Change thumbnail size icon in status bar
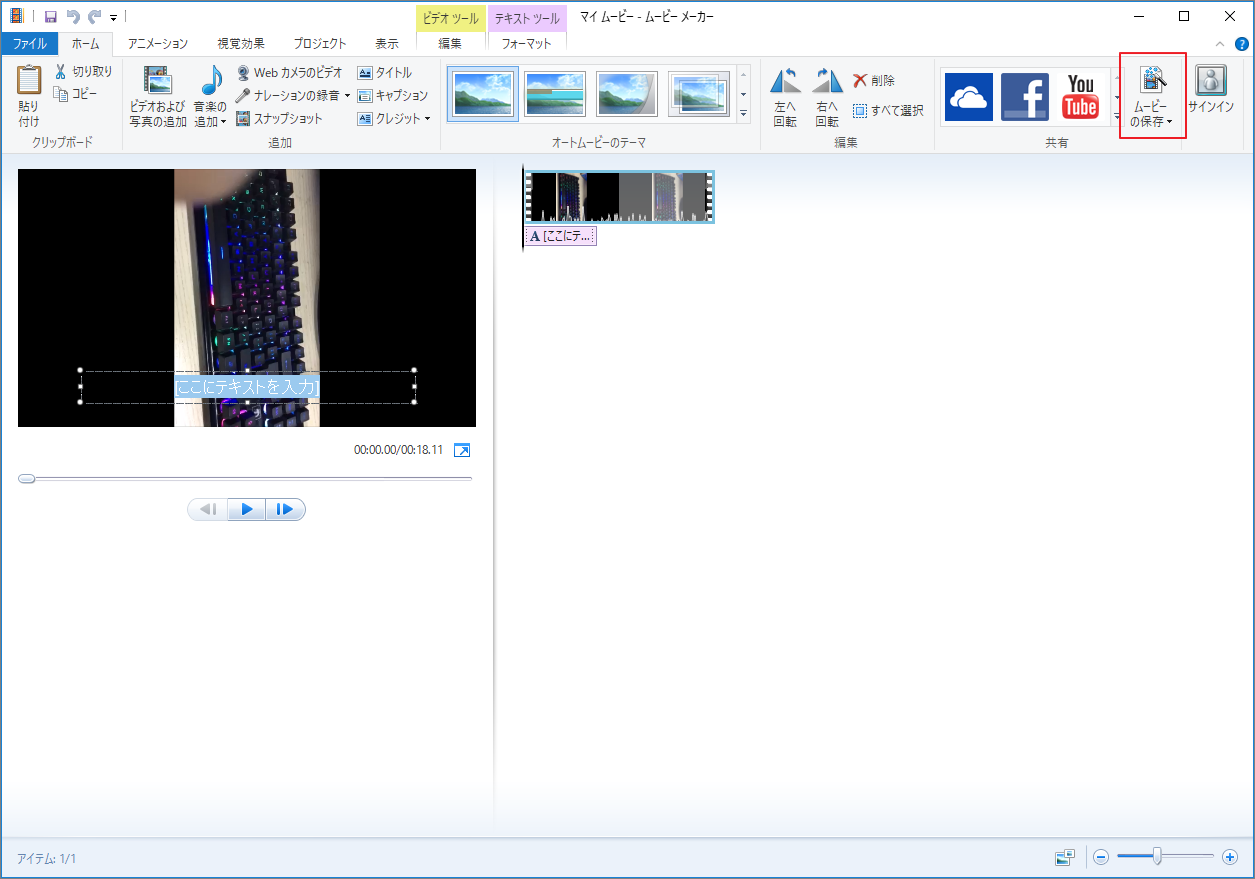Viewport: 1255px width, 879px height. (1064, 858)
